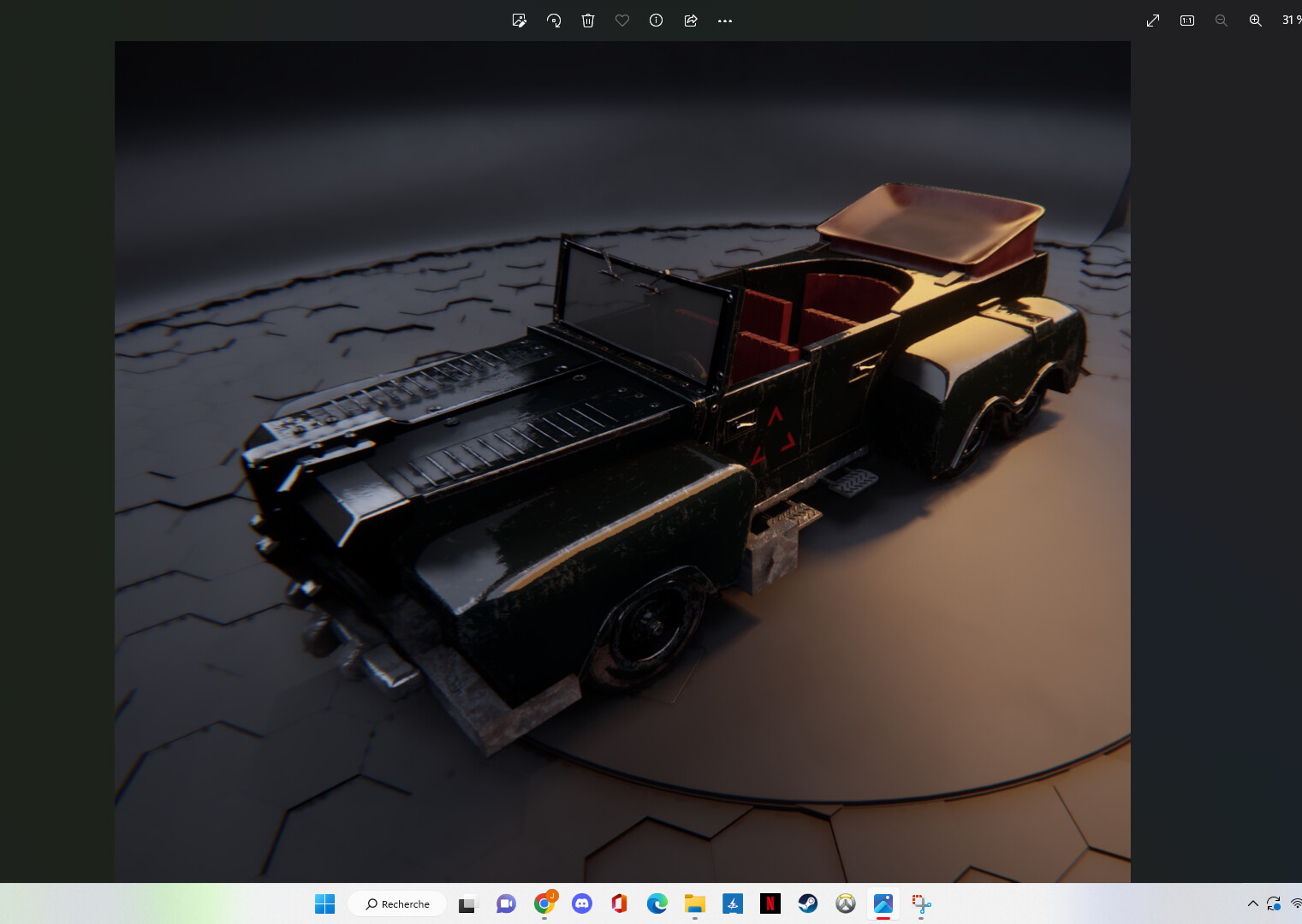Open the Snipping Tool
Screen dimensions: 1302x924
pos(920,903)
